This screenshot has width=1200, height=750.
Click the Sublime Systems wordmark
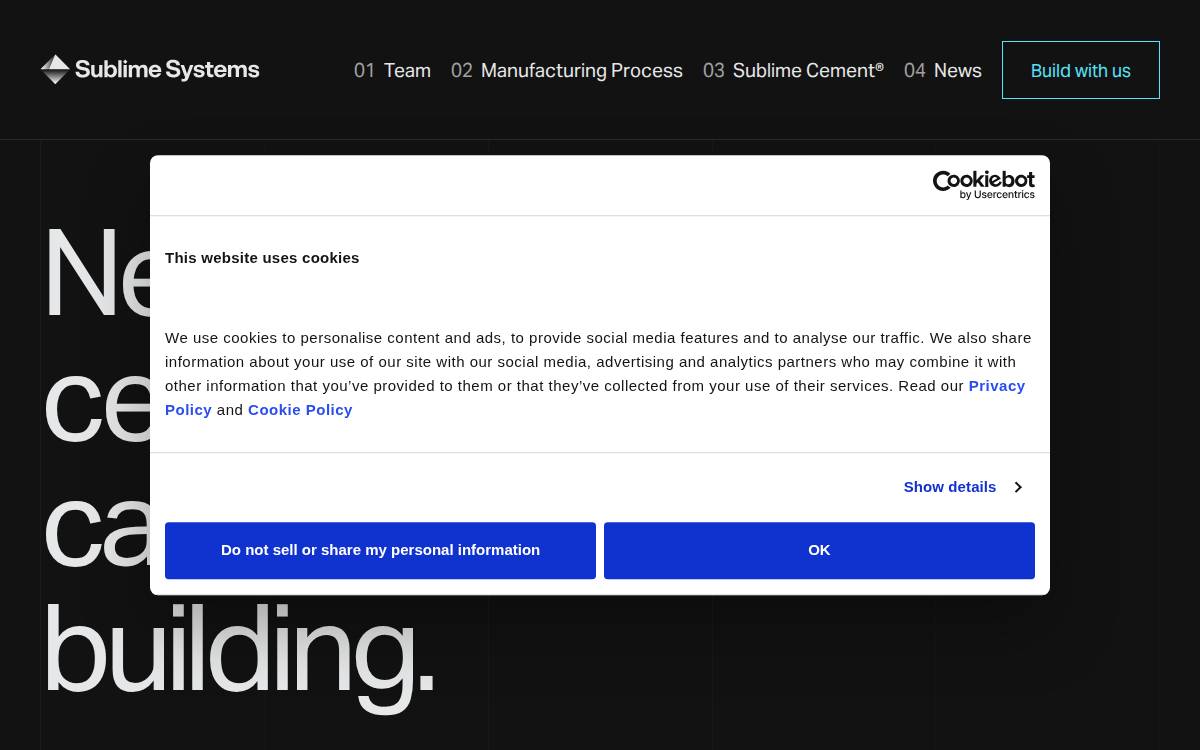pyautogui.click(x=167, y=70)
